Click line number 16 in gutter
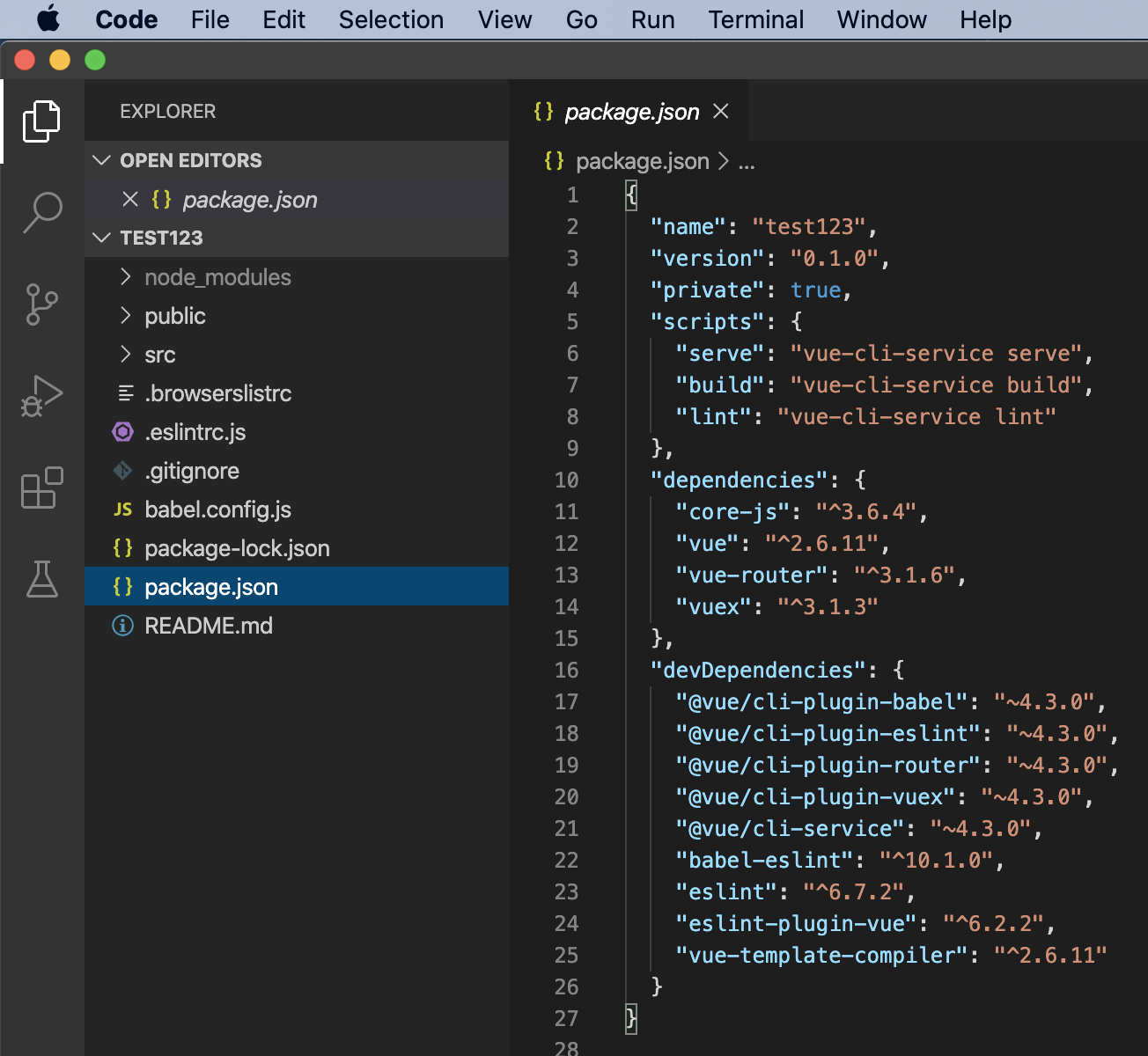The image size is (1148, 1056). point(567,670)
